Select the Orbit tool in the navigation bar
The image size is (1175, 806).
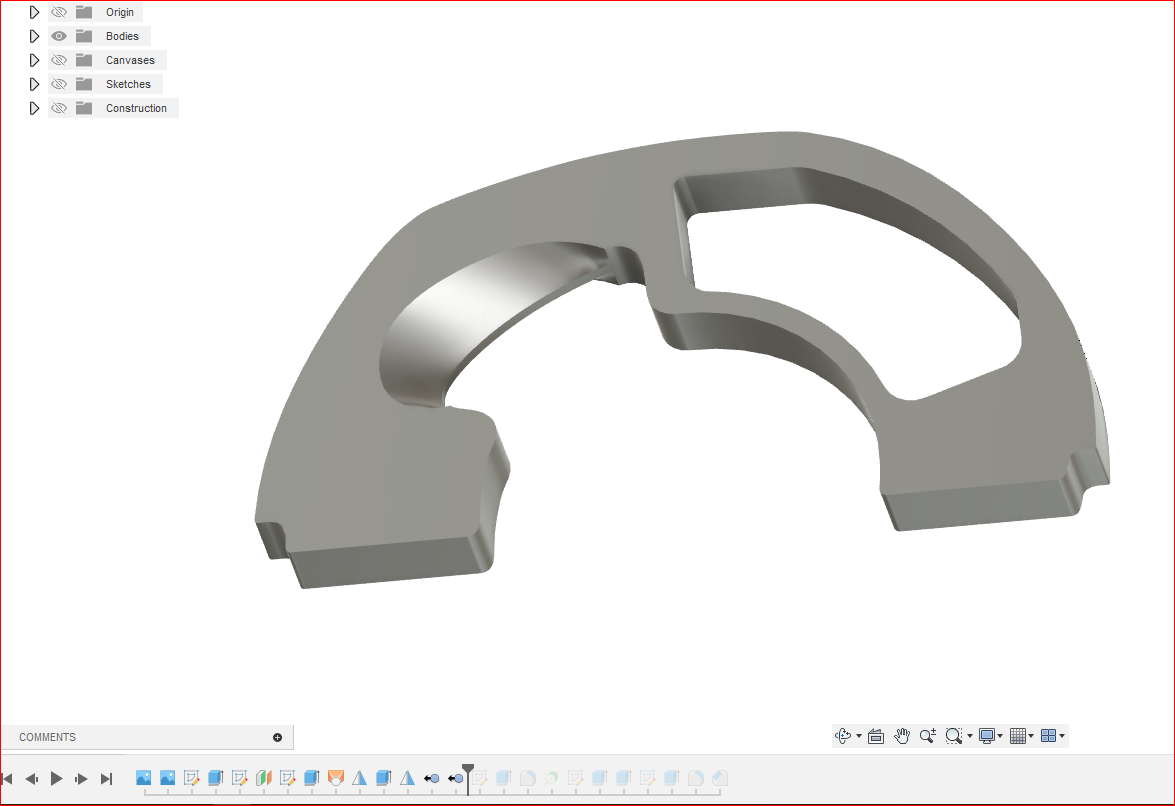click(x=843, y=735)
